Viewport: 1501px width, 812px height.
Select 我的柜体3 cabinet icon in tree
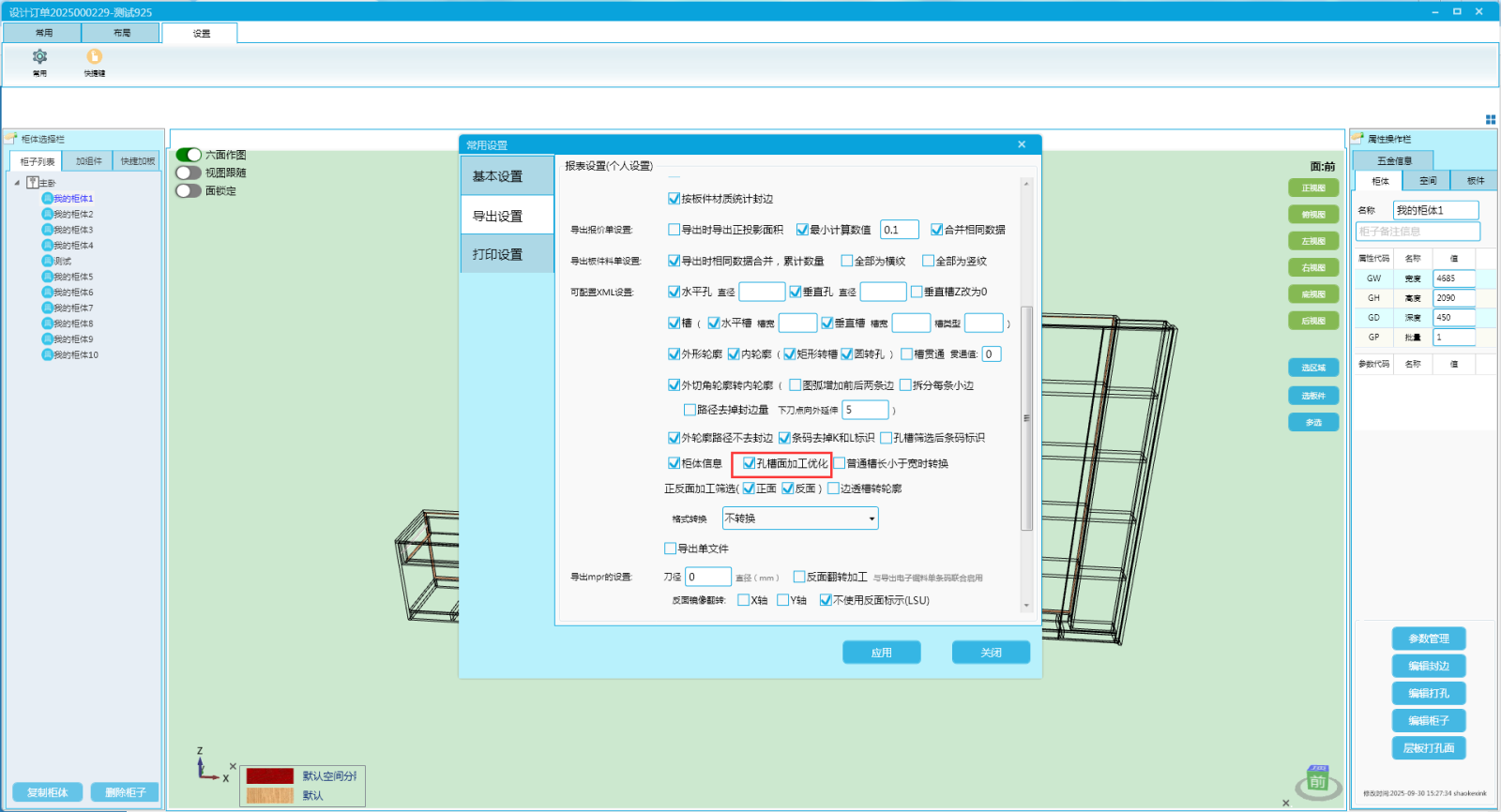pyautogui.click(x=47, y=230)
